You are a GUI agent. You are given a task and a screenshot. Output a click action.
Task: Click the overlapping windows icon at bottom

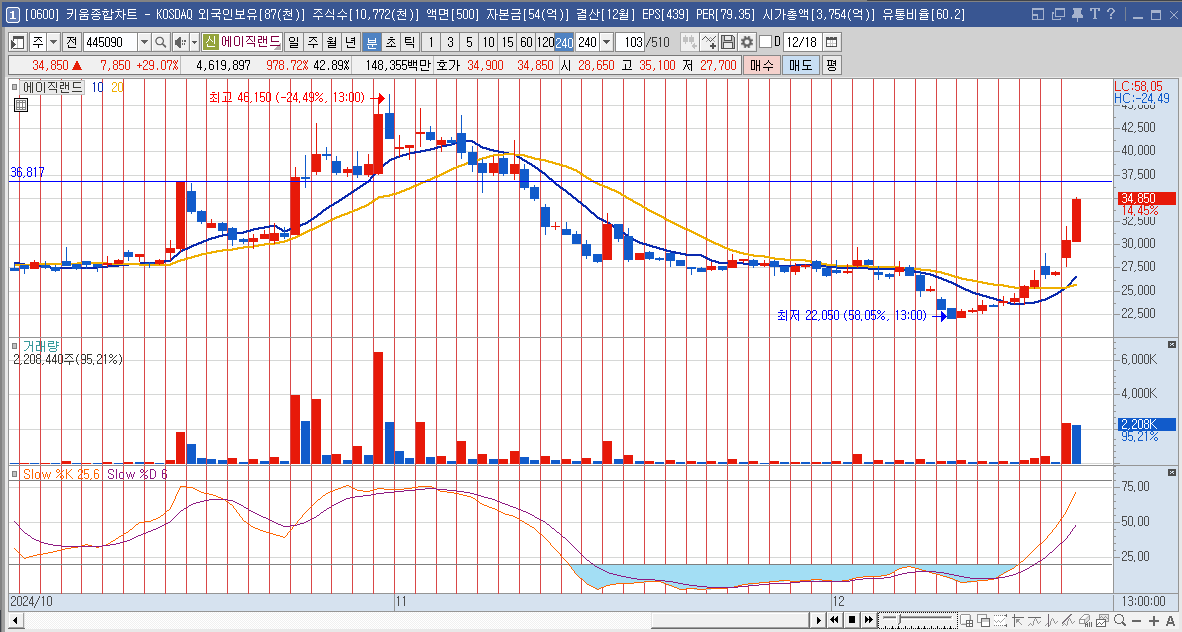point(984,620)
